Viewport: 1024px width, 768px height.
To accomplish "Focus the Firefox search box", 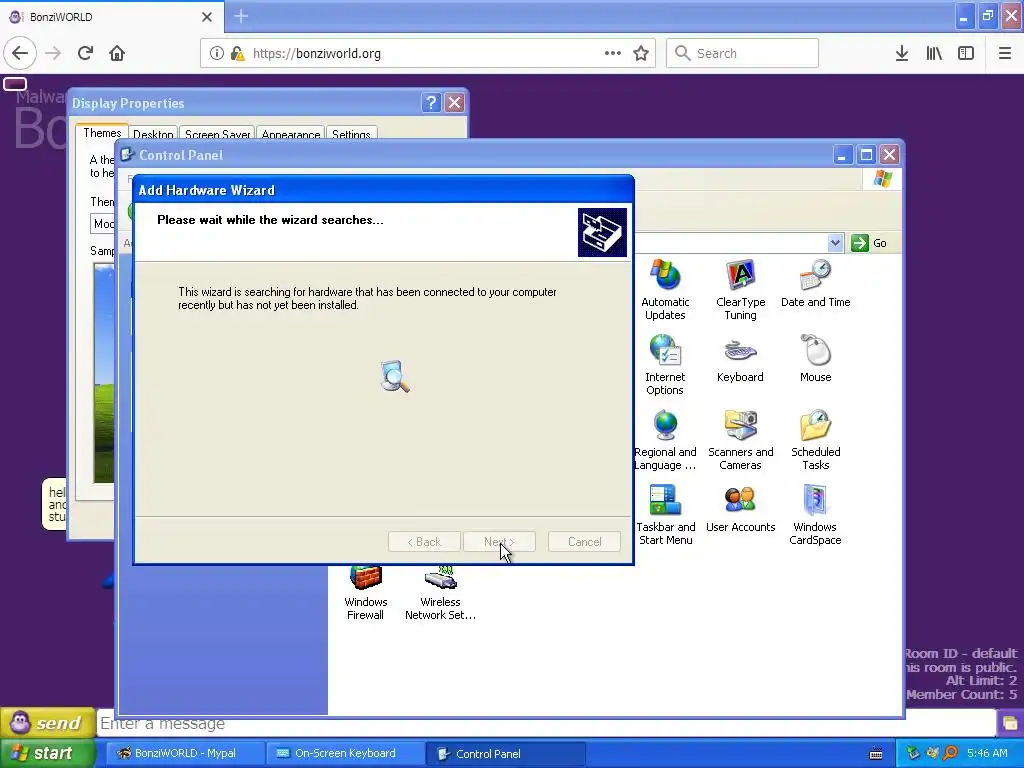I will 742,53.
